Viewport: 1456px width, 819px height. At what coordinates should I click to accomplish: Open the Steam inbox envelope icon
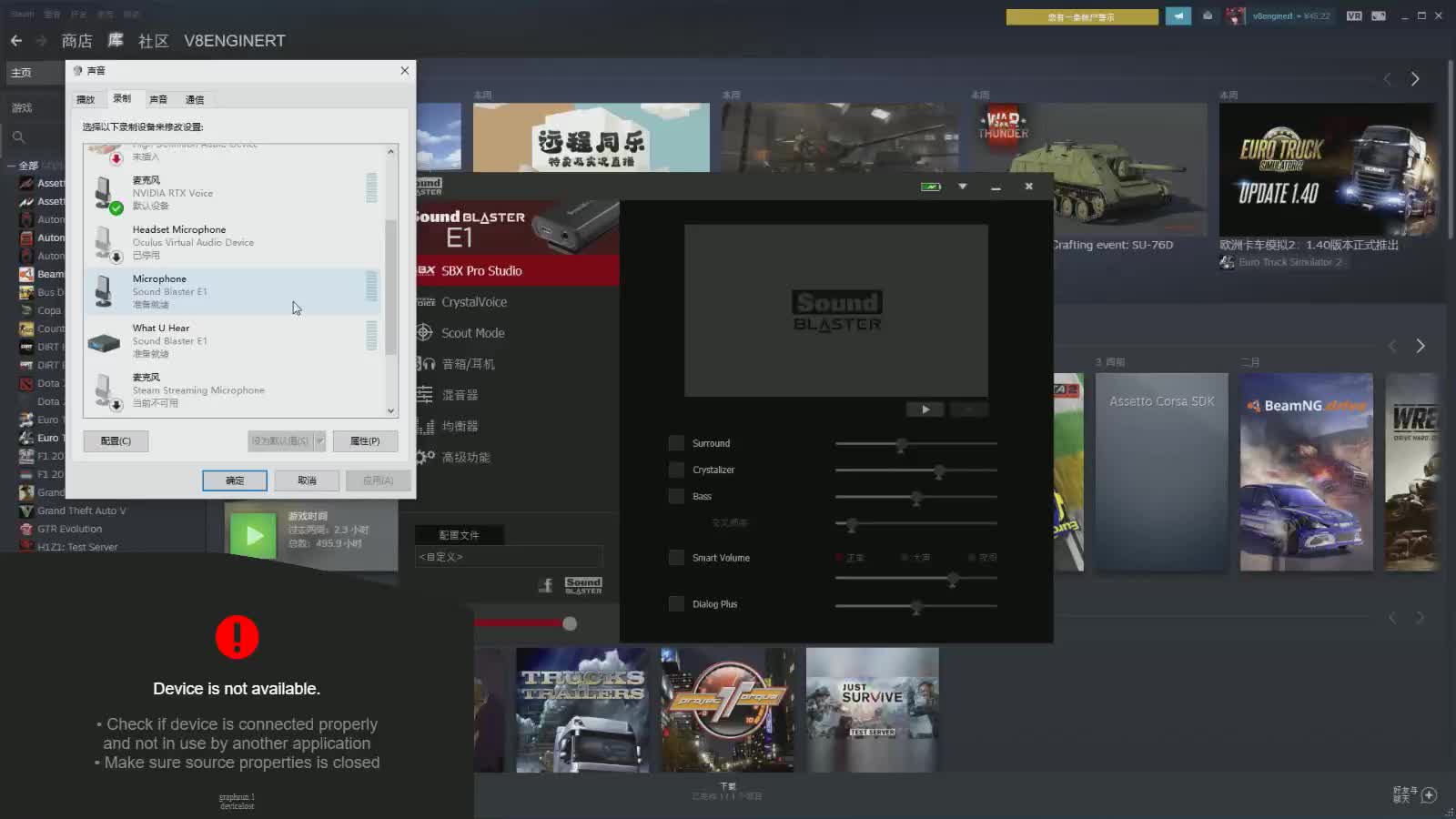[1208, 16]
